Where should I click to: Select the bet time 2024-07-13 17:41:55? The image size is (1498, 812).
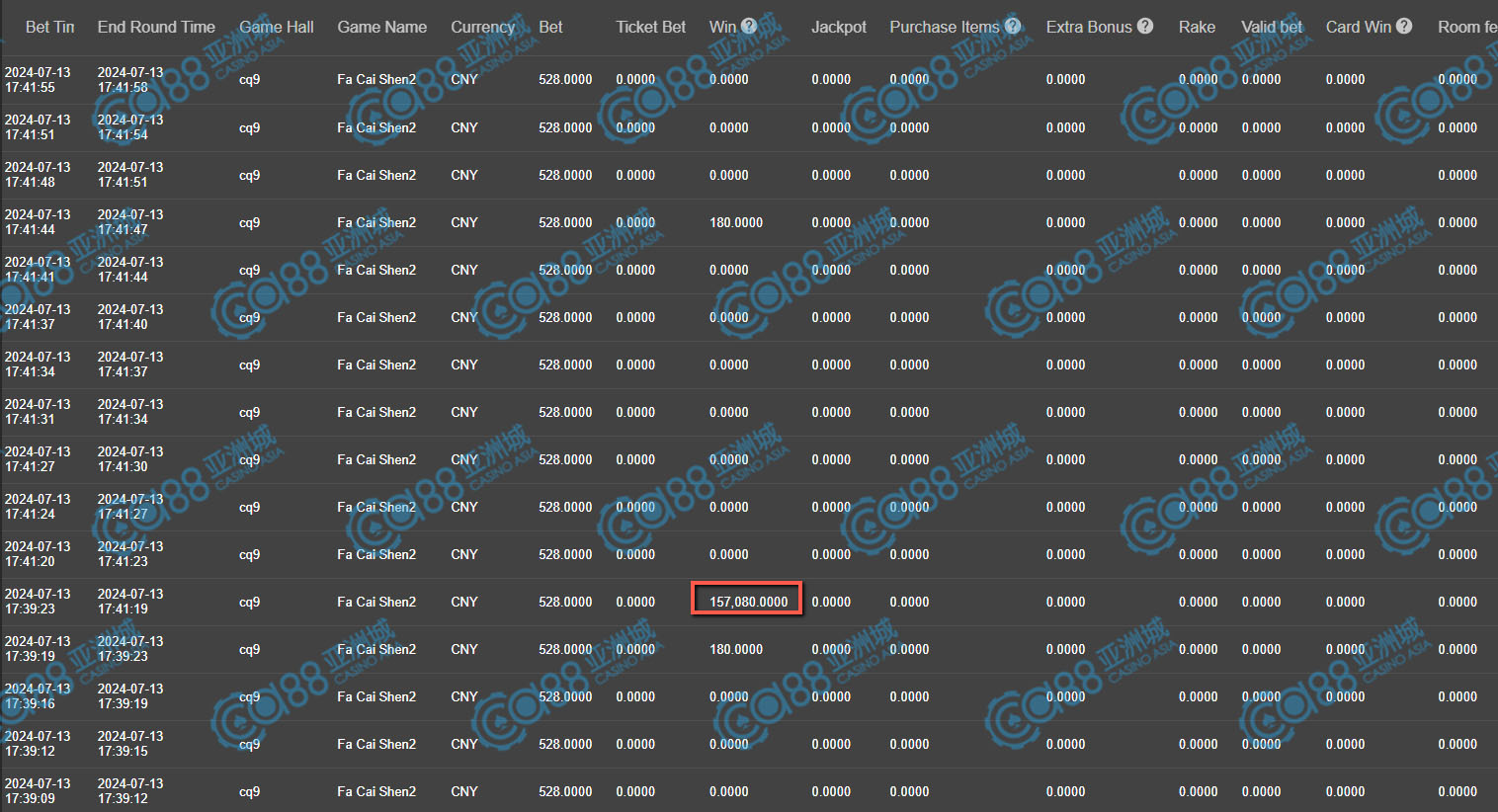[x=38, y=80]
